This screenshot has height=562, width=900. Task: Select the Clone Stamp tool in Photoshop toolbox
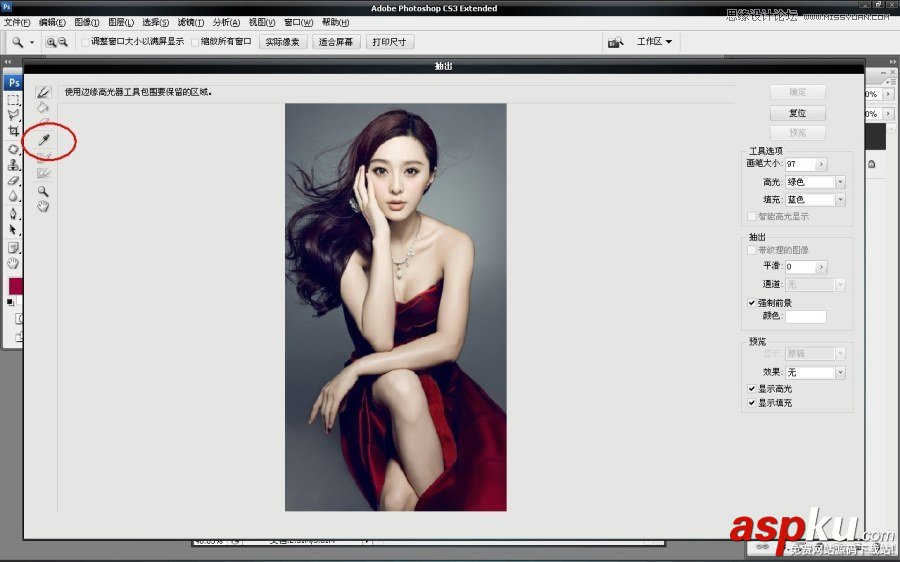(x=13, y=165)
